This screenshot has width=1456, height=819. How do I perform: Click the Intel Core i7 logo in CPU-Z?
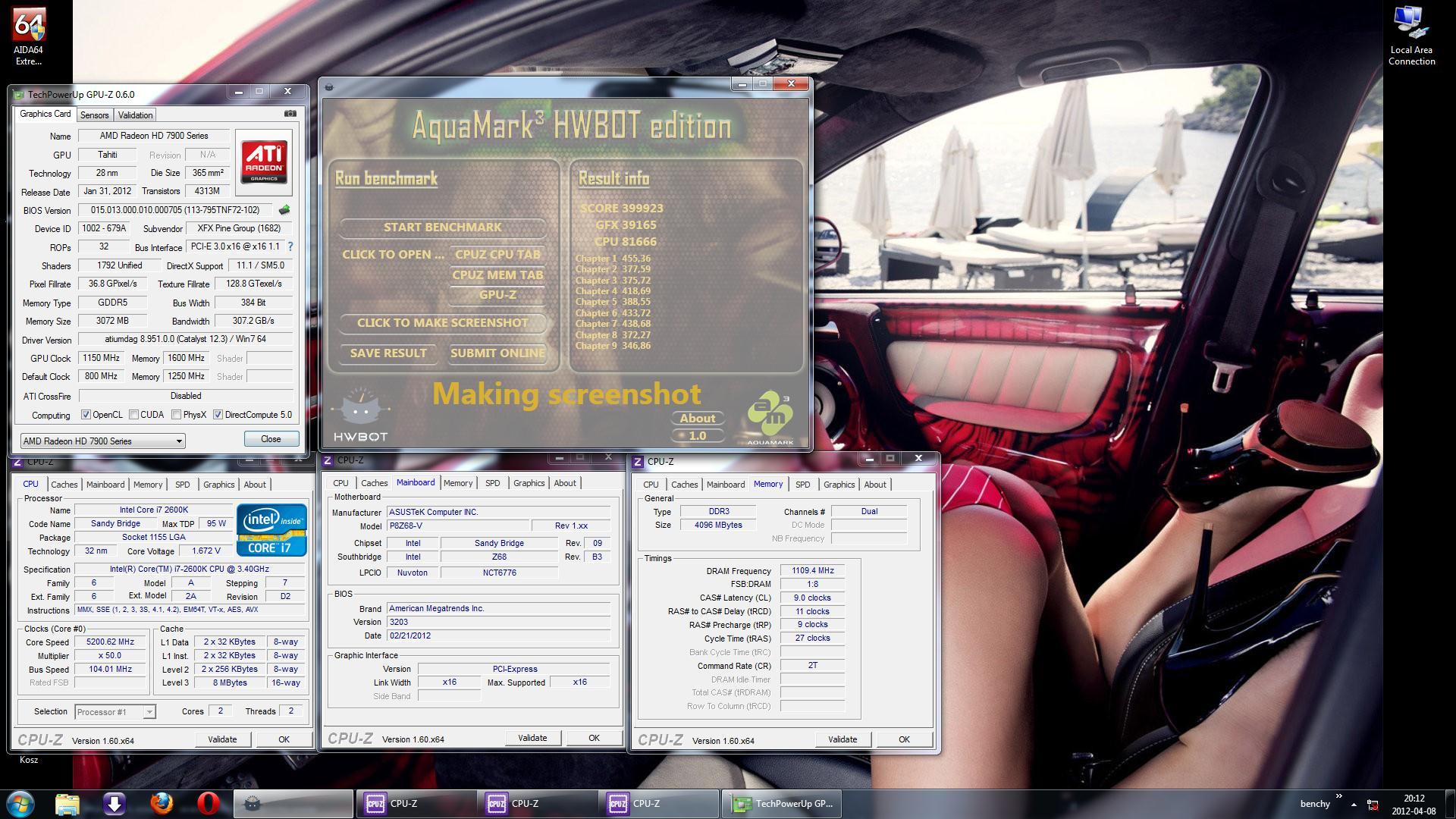[x=271, y=529]
